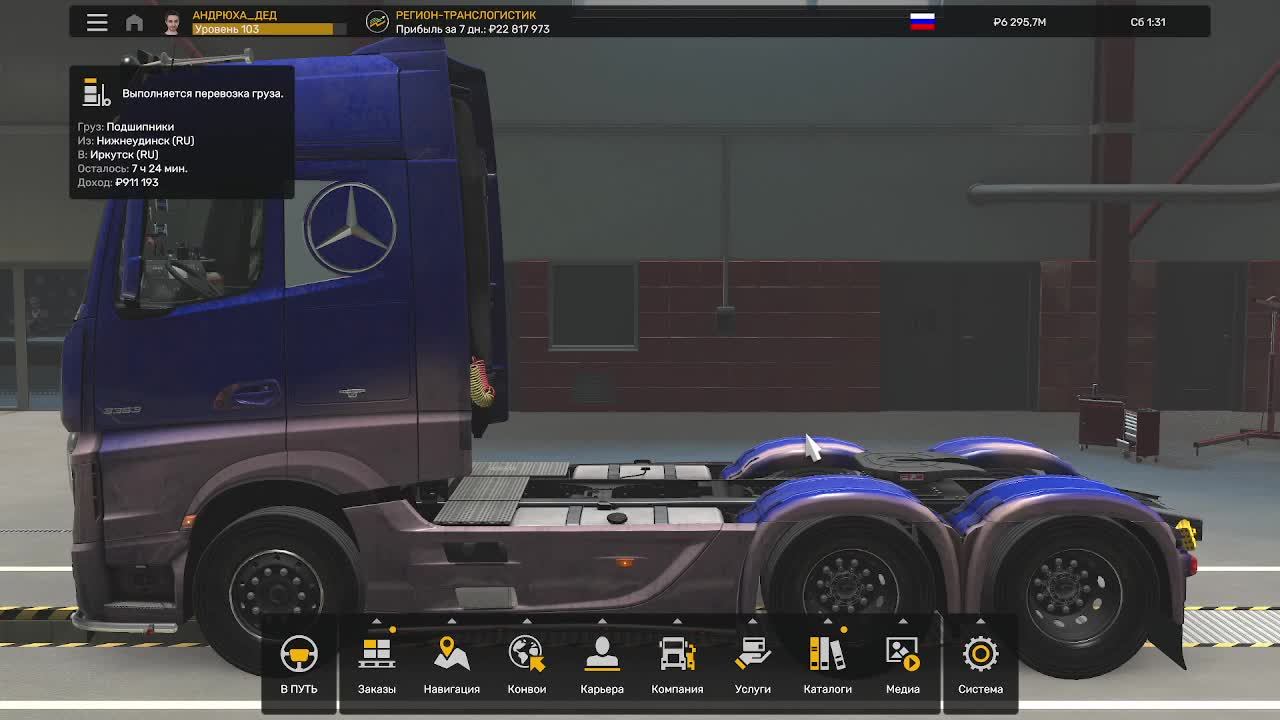Click origin city Нижнеудинск (RU)
Image resolution: width=1280 pixels, height=720 pixels.
tap(145, 141)
